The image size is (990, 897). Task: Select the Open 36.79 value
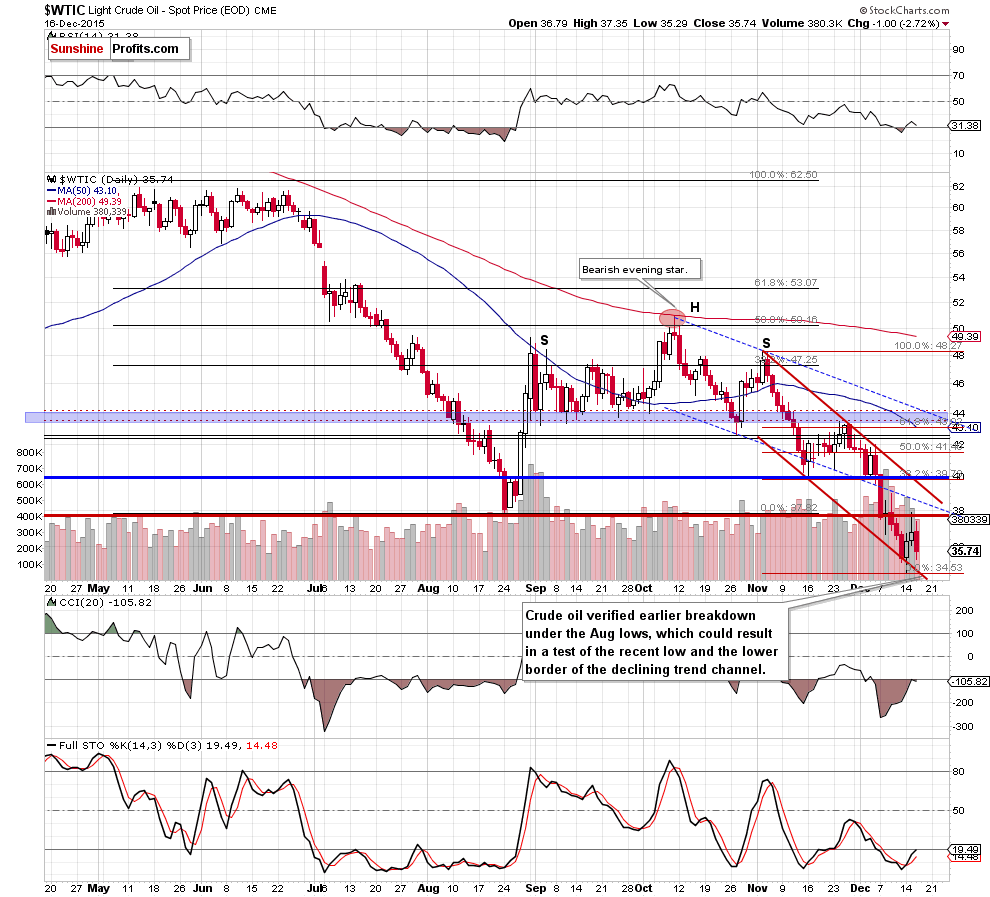tap(538, 23)
